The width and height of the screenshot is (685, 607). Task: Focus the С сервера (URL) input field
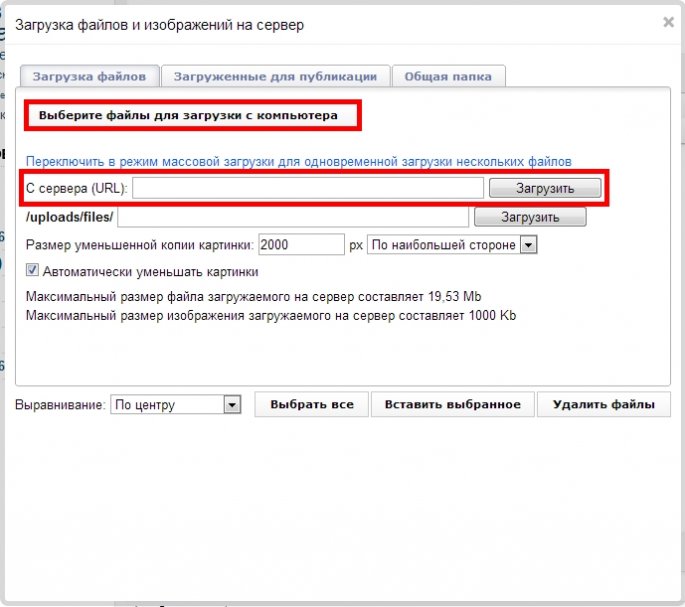[308, 188]
